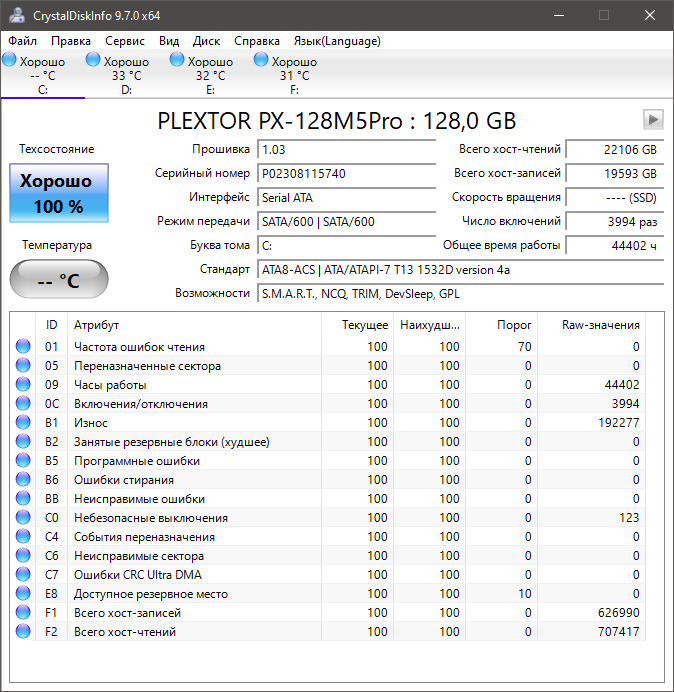The image size is (674, 692).
Task: Click the firmware field showing 1.03
Action: pos(346,149)
